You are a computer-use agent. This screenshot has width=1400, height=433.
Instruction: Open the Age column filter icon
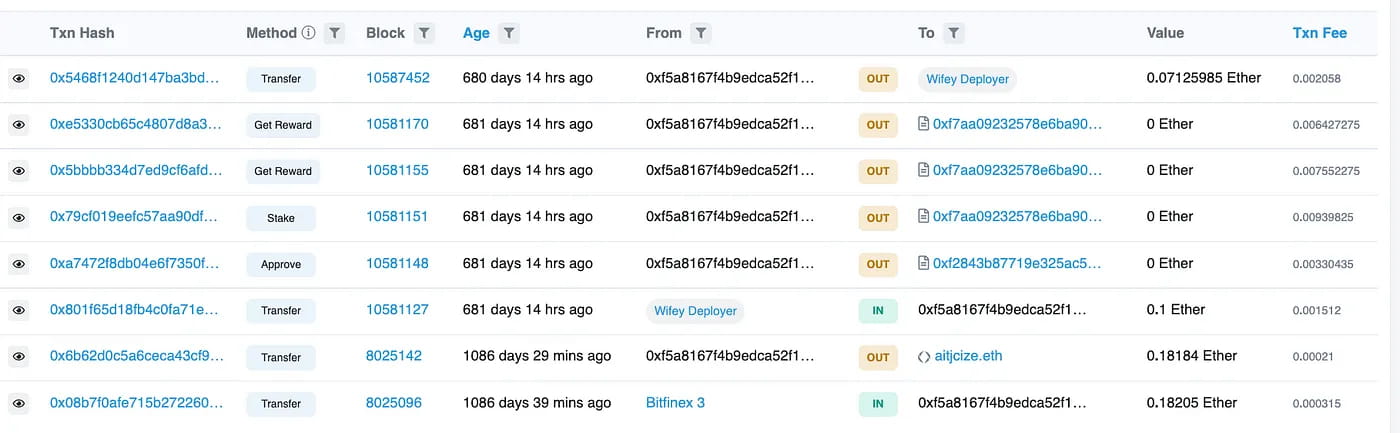click(509, 33)
